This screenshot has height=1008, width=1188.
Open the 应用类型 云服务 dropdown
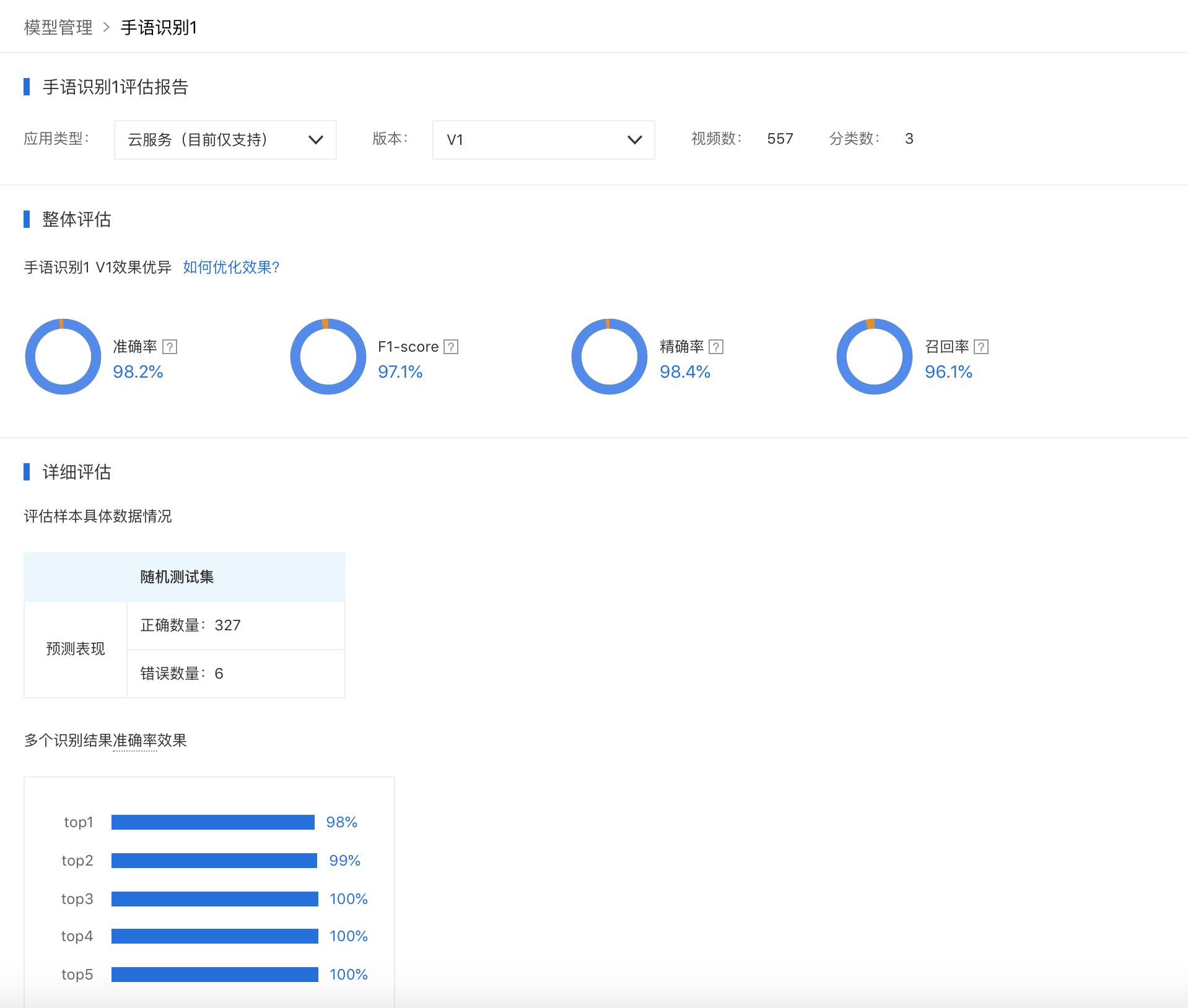pos(225,140)
